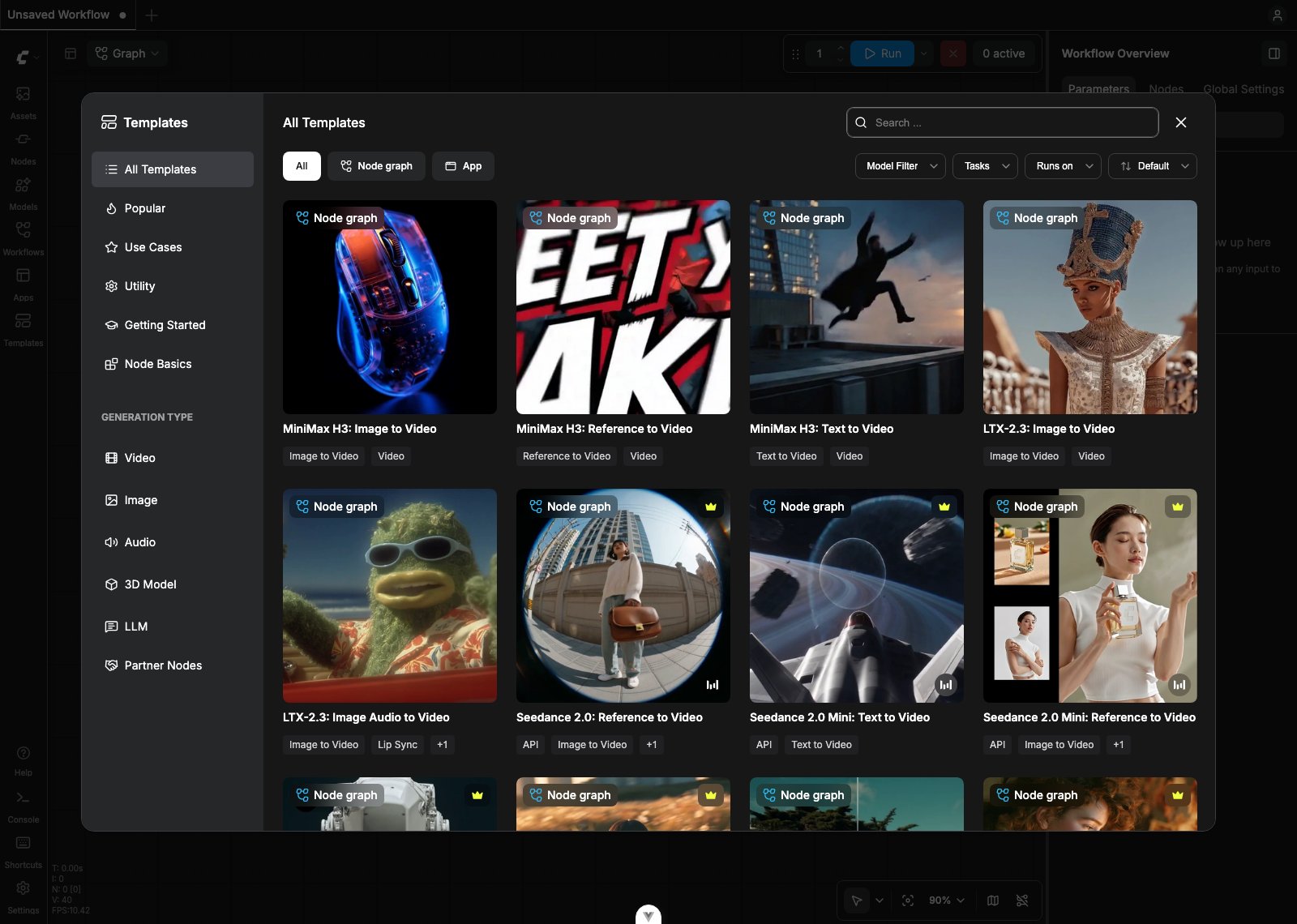
Task: Select the App filter tab
Action: coord(463,166)
